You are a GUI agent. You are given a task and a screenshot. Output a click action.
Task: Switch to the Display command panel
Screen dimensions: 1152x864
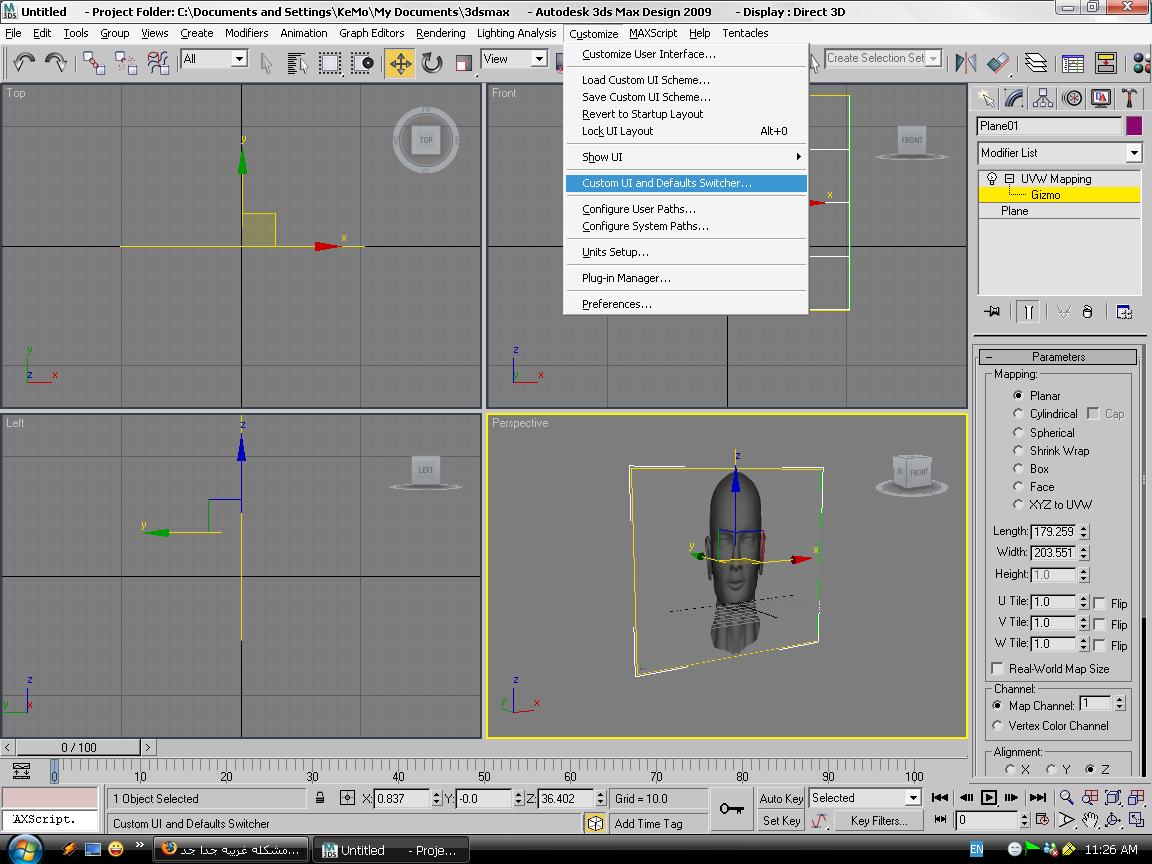click(1101, 98)
